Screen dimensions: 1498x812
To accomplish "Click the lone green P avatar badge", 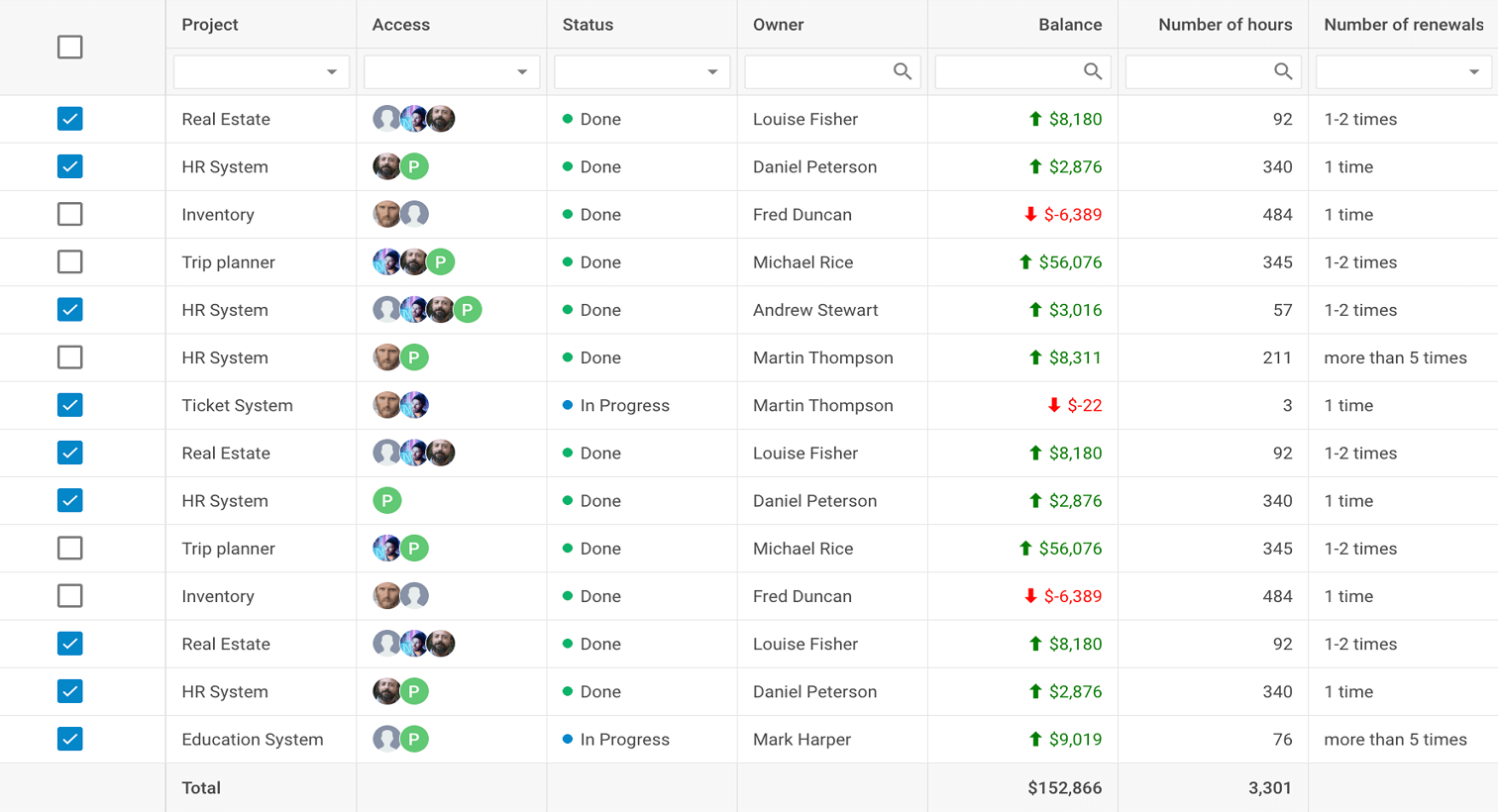I will point(386,501).
